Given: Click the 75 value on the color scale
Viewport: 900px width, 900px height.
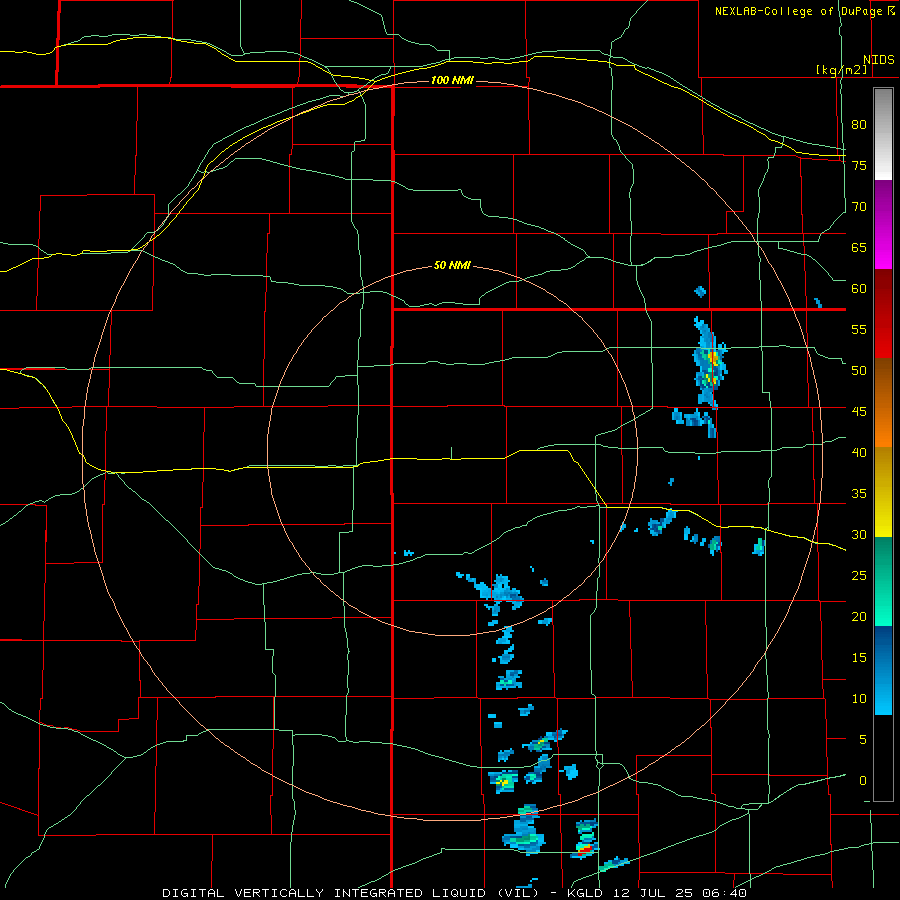Looking at the screenshot, I should point(859,165).
